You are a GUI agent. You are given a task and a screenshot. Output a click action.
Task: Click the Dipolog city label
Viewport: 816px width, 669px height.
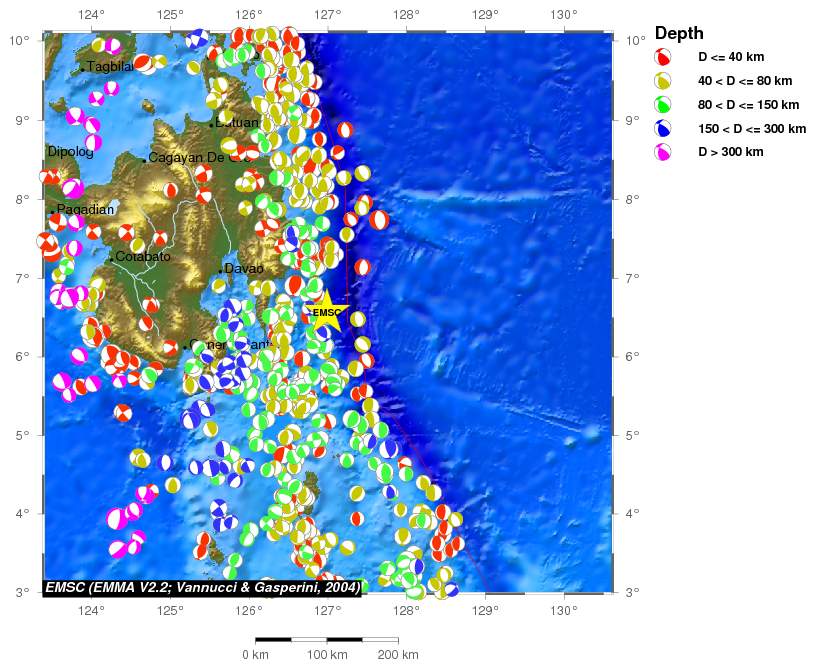[x=70, y=152]
